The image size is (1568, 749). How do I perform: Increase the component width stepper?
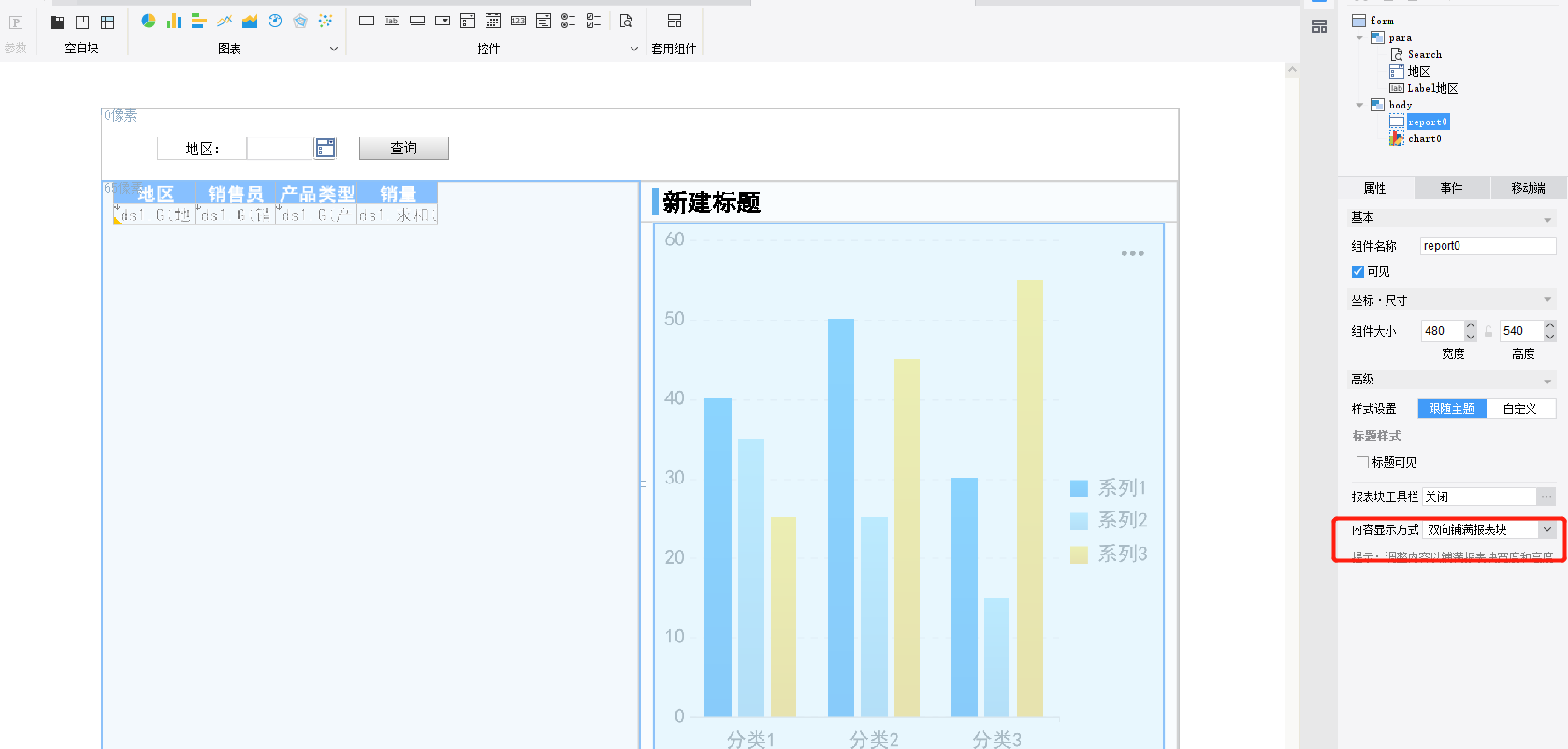[x=1471, y=325]
